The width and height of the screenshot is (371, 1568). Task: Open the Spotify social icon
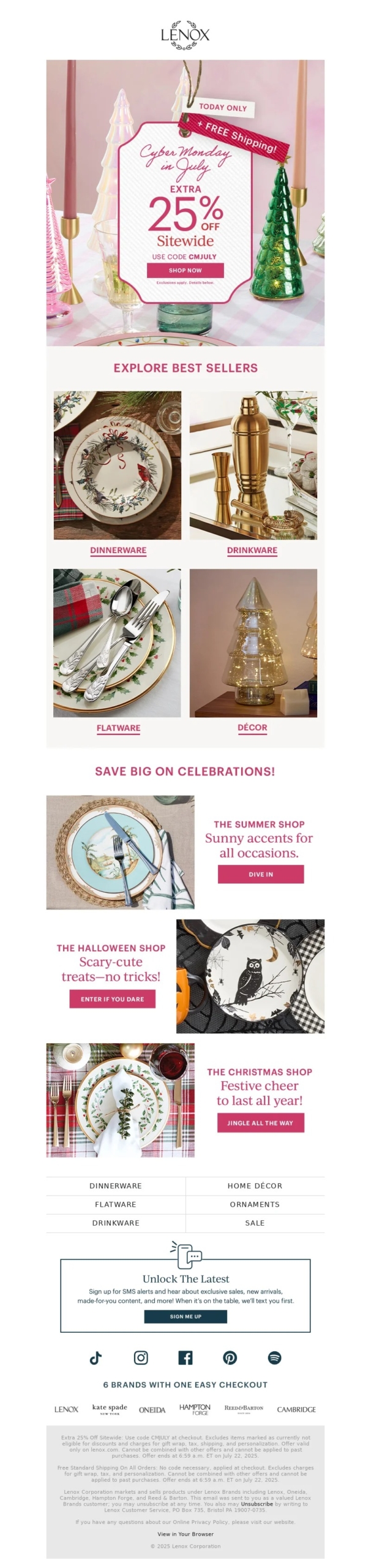pyautogui.click(x=275, y=1357)
